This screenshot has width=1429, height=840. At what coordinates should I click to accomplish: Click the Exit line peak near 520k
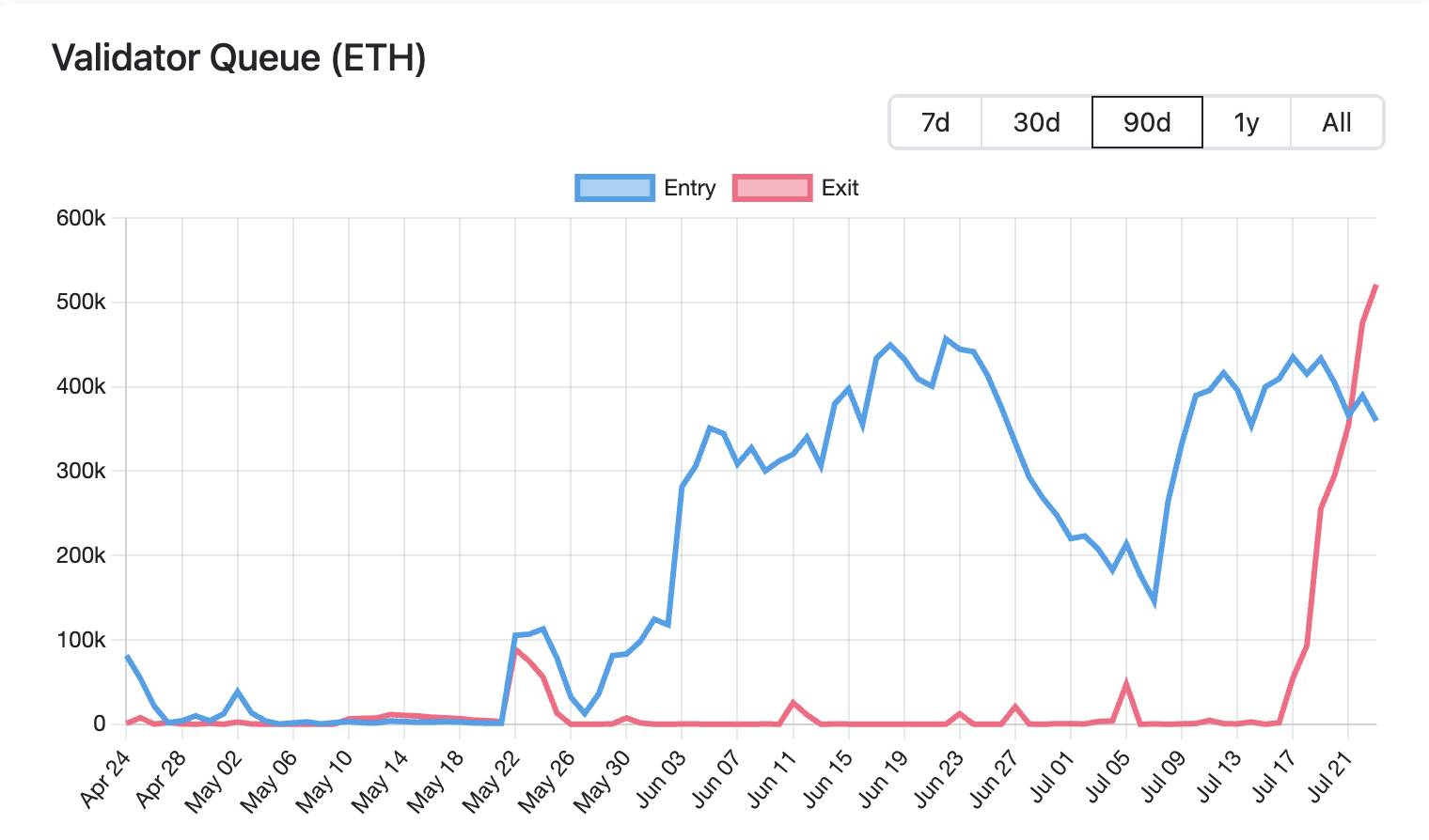[1376, 285]
